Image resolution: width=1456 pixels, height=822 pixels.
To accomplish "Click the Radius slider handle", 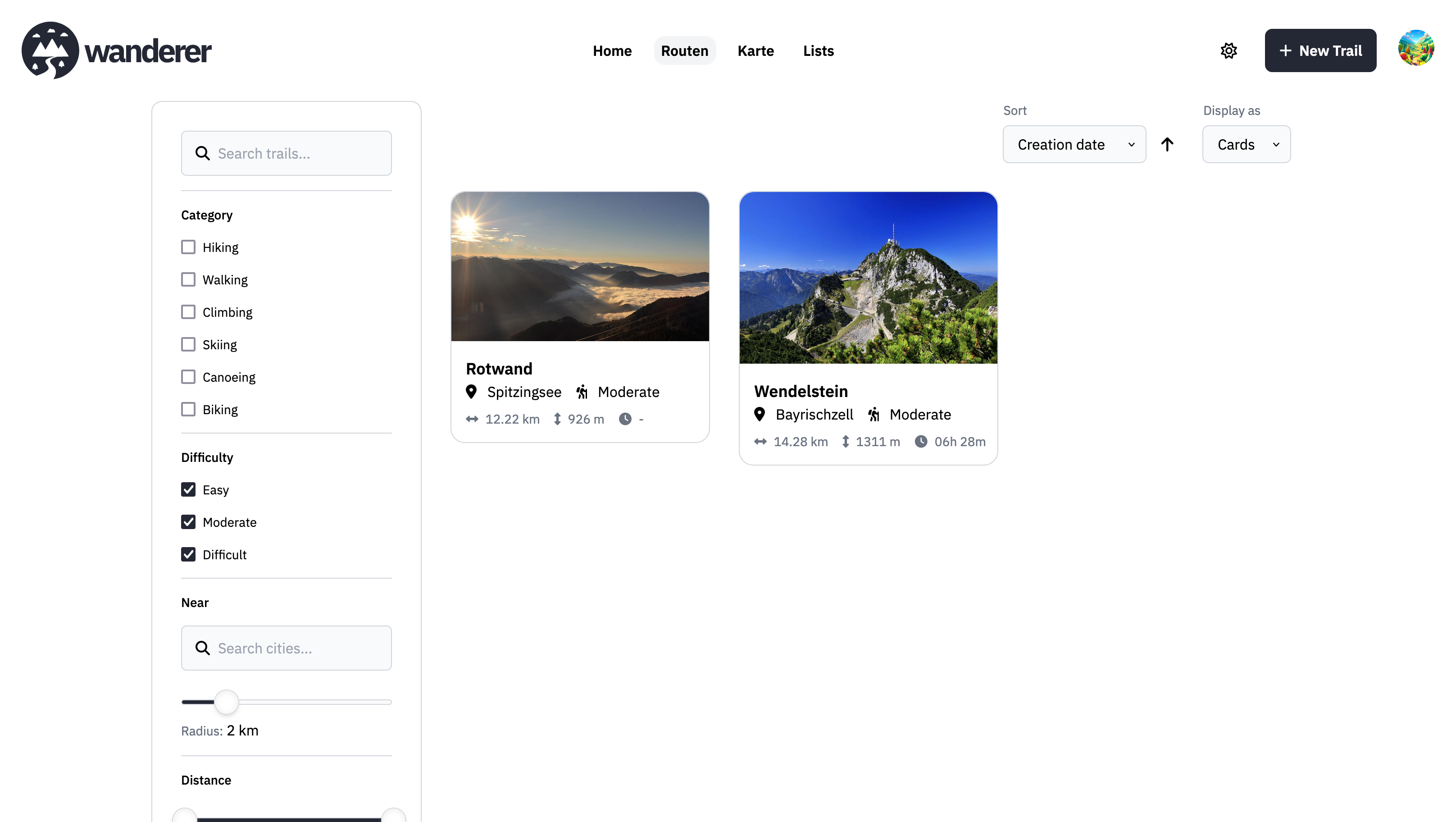I will coord(226,702).
